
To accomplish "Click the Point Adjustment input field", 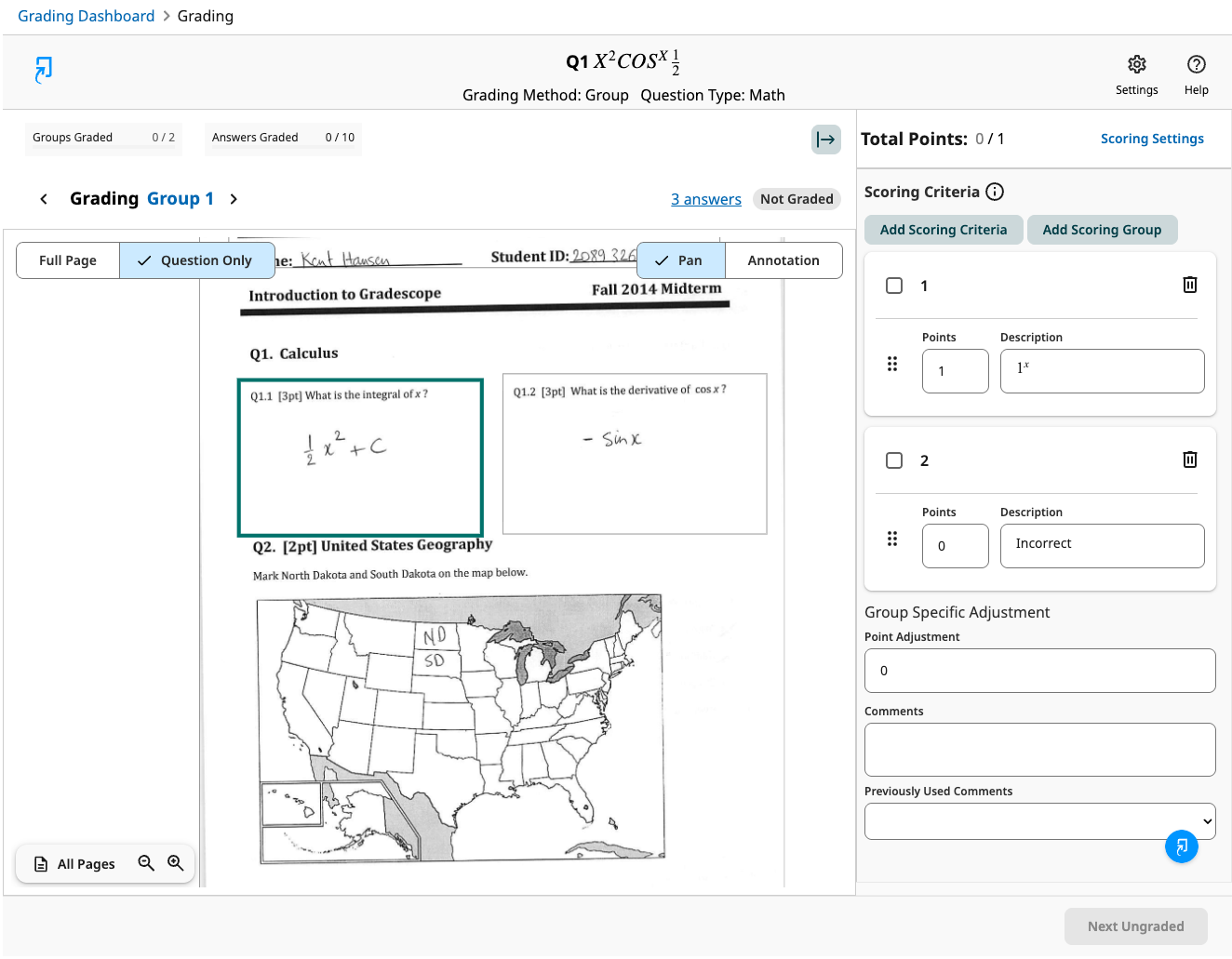I will [1039, 671].
